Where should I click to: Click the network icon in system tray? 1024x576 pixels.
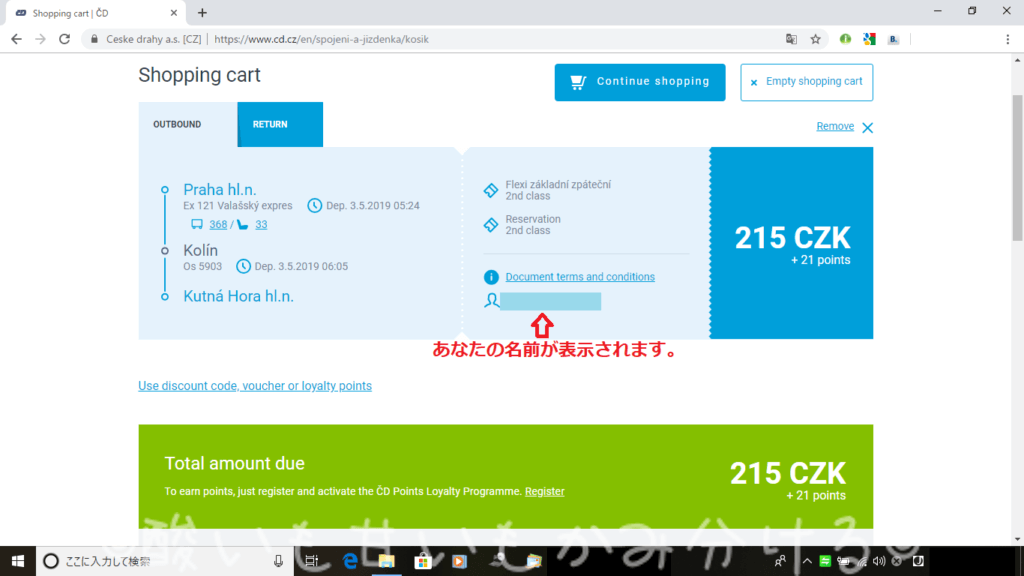(862, 561)
